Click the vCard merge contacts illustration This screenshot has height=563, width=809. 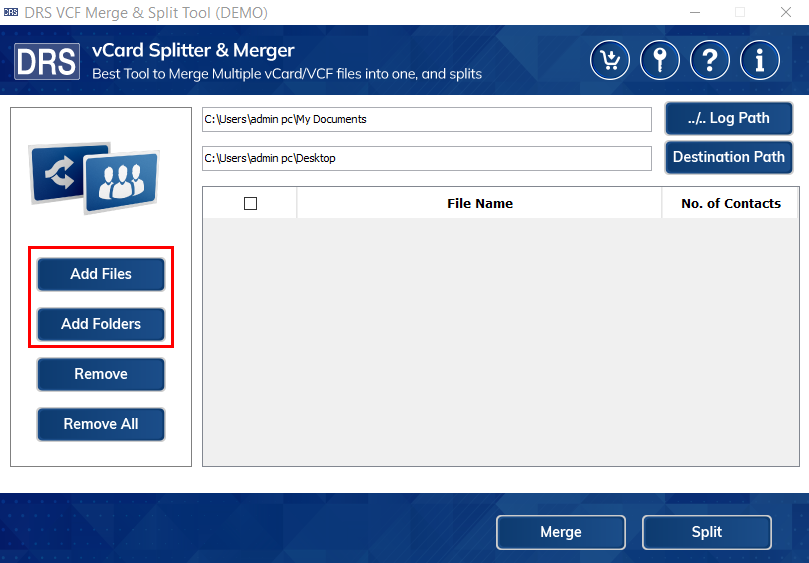(x=95, y=178)
